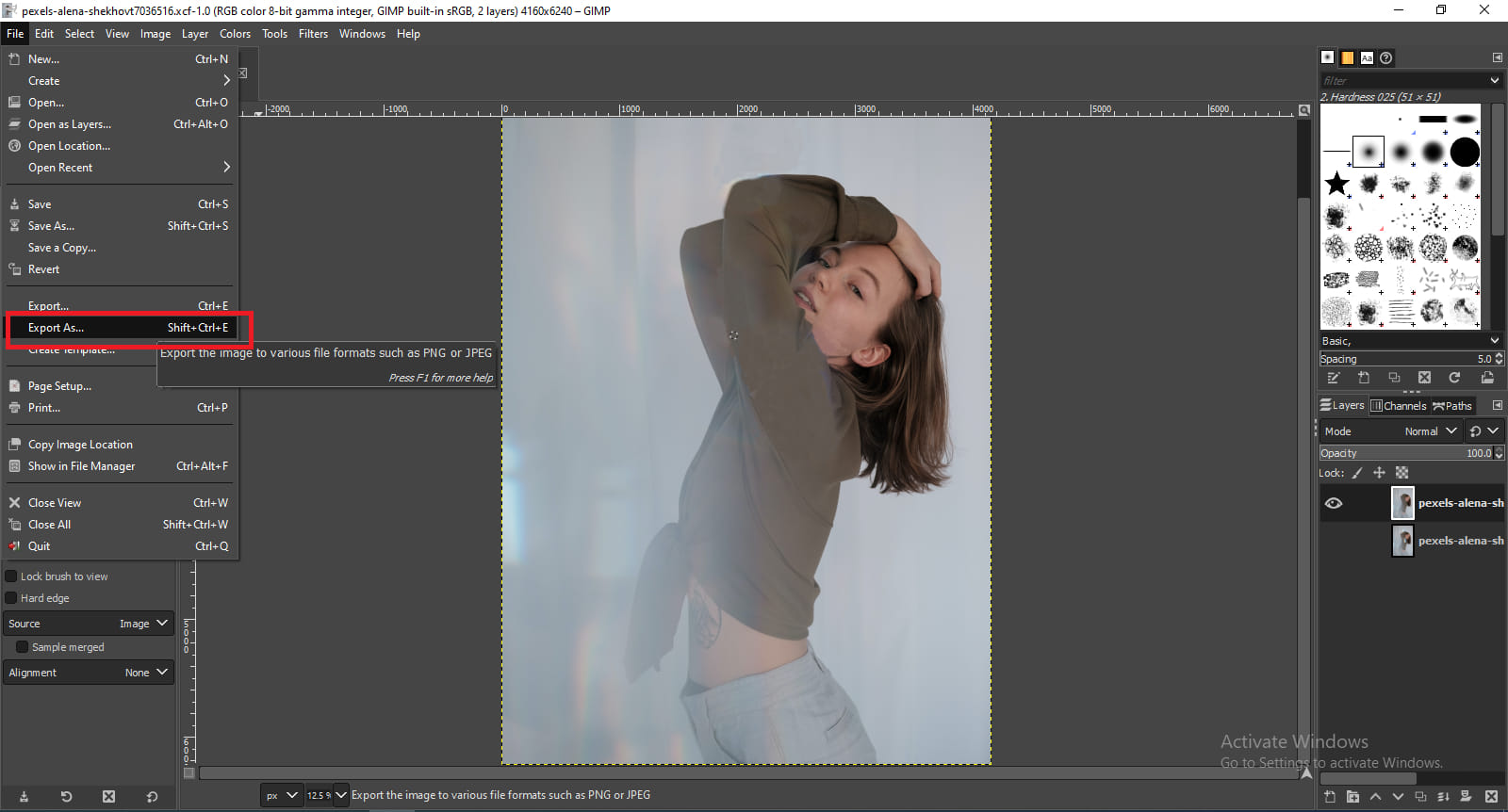1508x812 pixels.
Task: Expand the brush filter dropdown
Action: [1494, 81]
